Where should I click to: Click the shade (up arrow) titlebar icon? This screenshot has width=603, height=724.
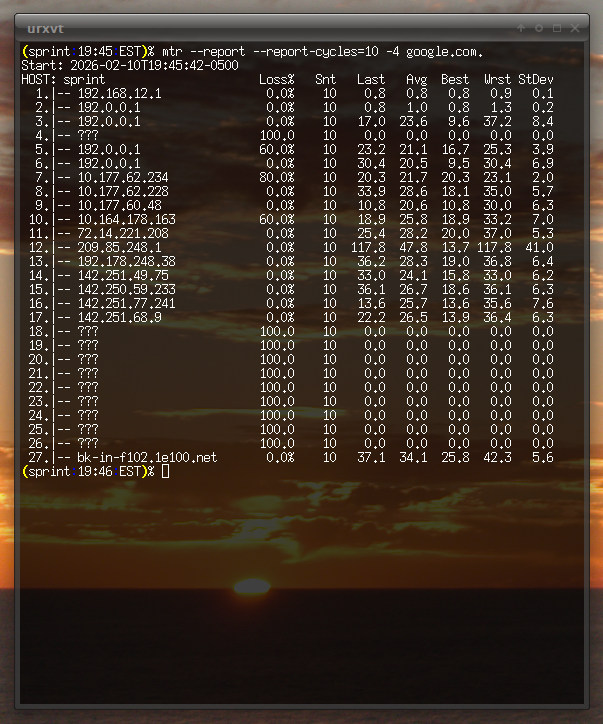coord(521,28)
